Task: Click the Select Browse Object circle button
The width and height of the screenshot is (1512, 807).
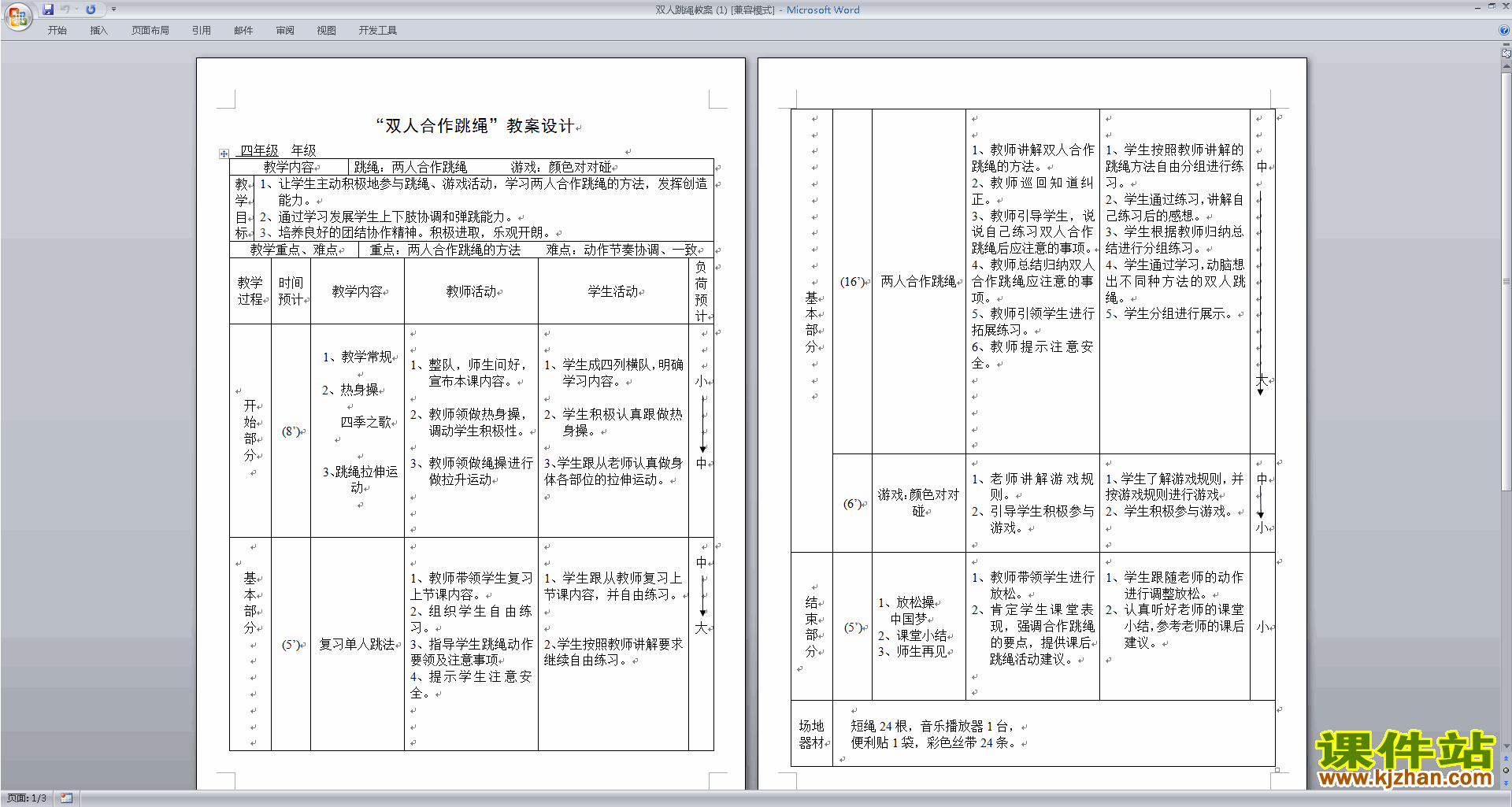Action: pos(1506,770)
